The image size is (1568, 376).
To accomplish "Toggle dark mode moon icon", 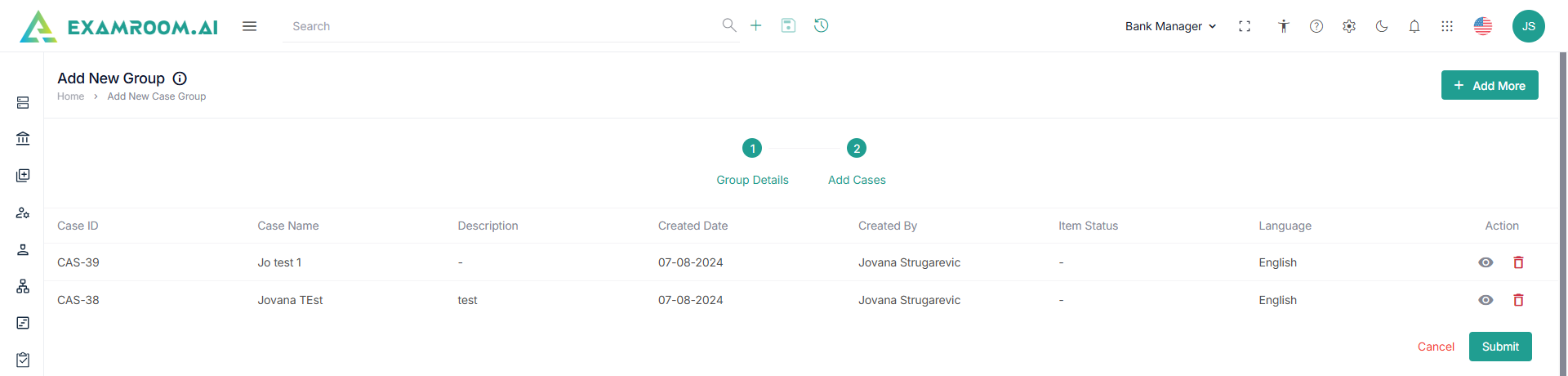I will 1382,26.
